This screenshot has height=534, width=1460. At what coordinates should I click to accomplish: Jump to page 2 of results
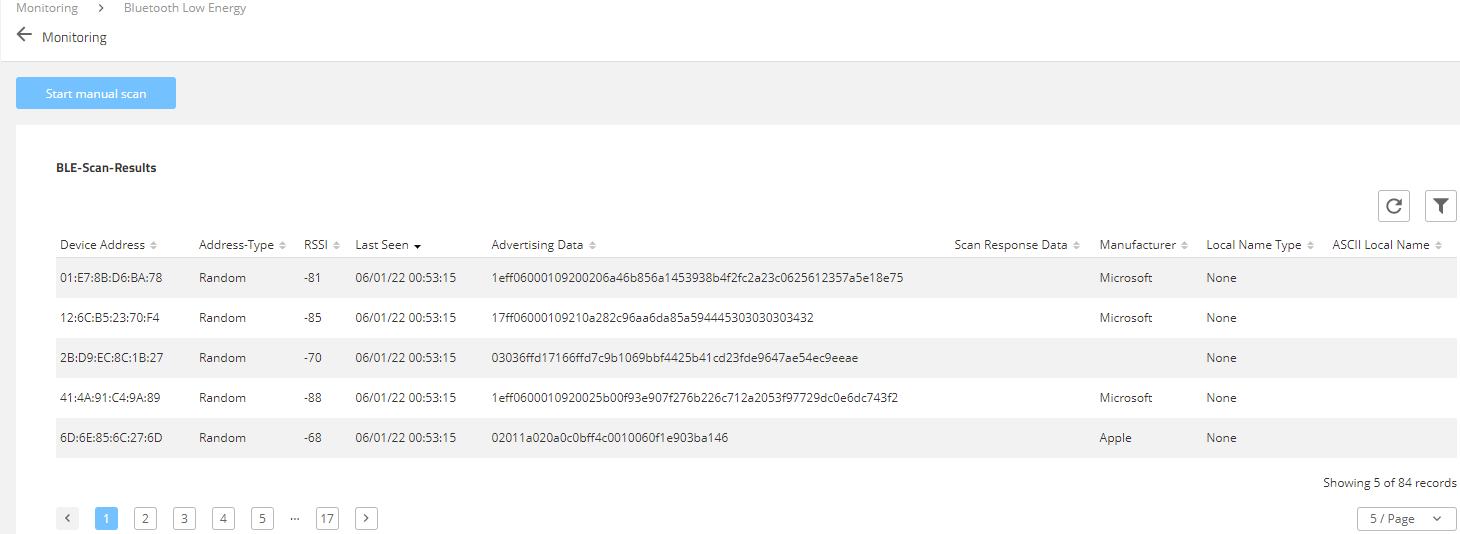tap(145, 518)
